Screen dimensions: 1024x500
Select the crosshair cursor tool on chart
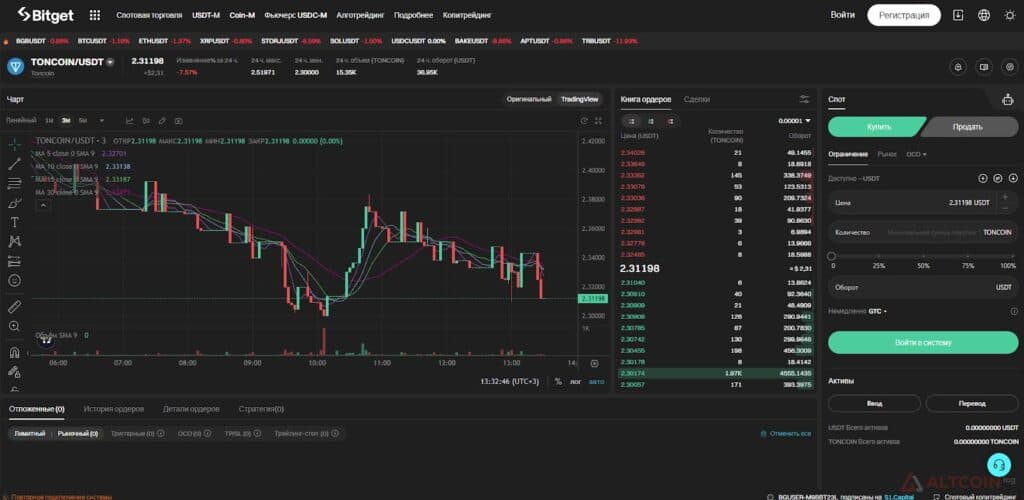pyautogui.click(x=14, y=144)
